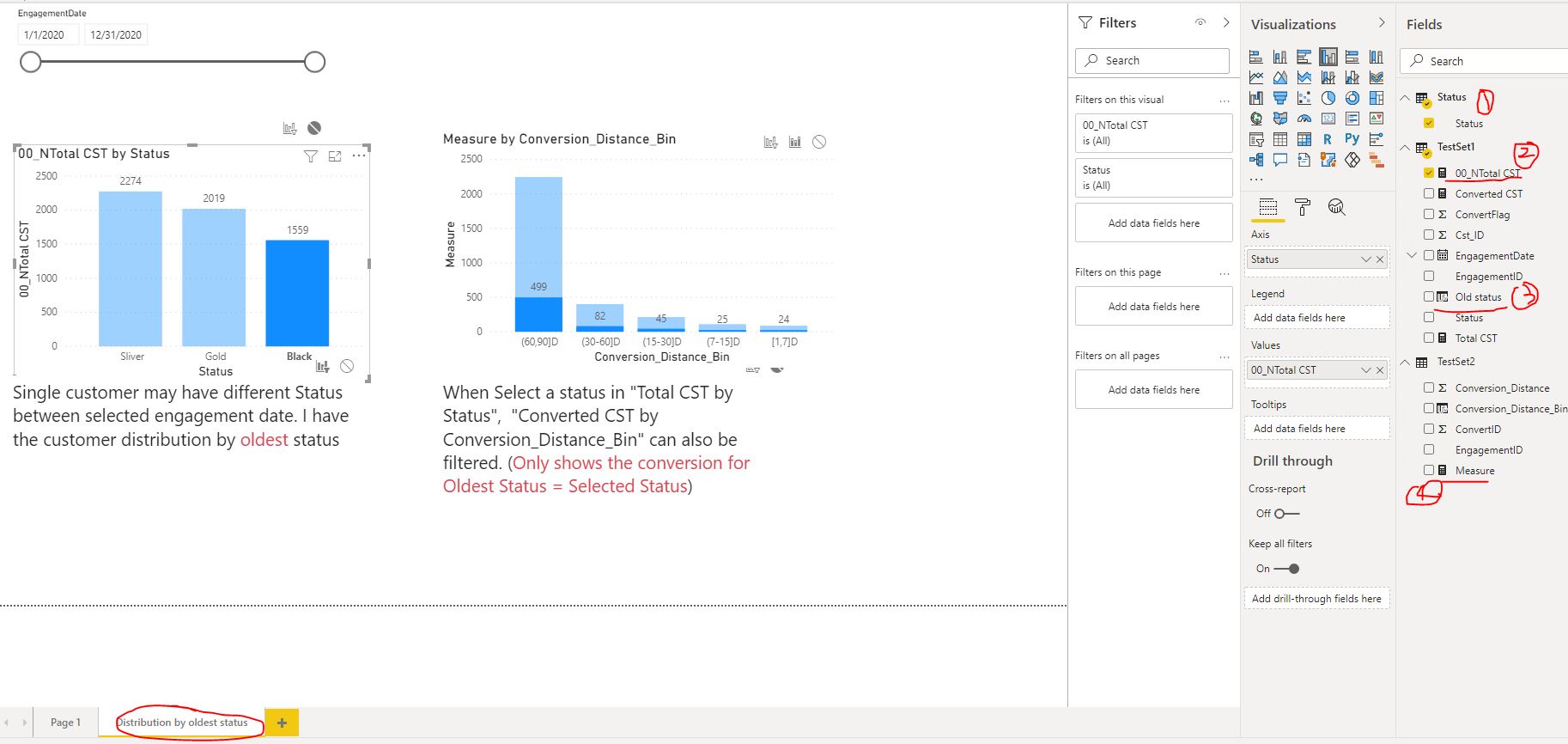
Task: Turn off Keep all filters
Action: coord(1286,569)
